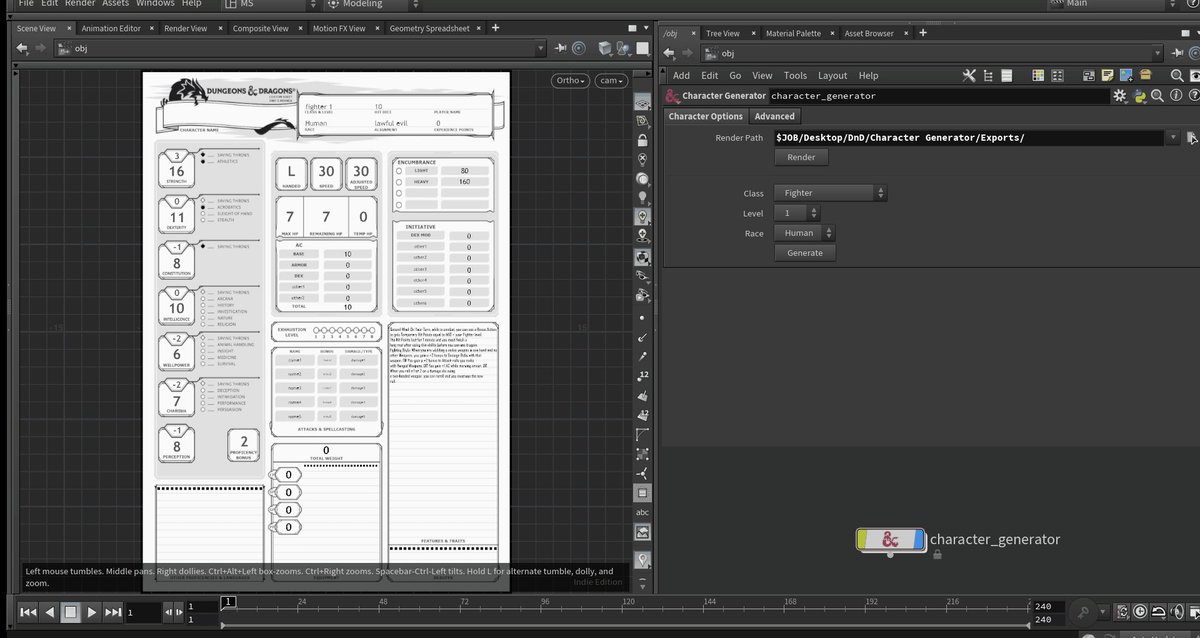Expand the scene view obj path dropdown
1200x638 pixels.
coord(541,48)
